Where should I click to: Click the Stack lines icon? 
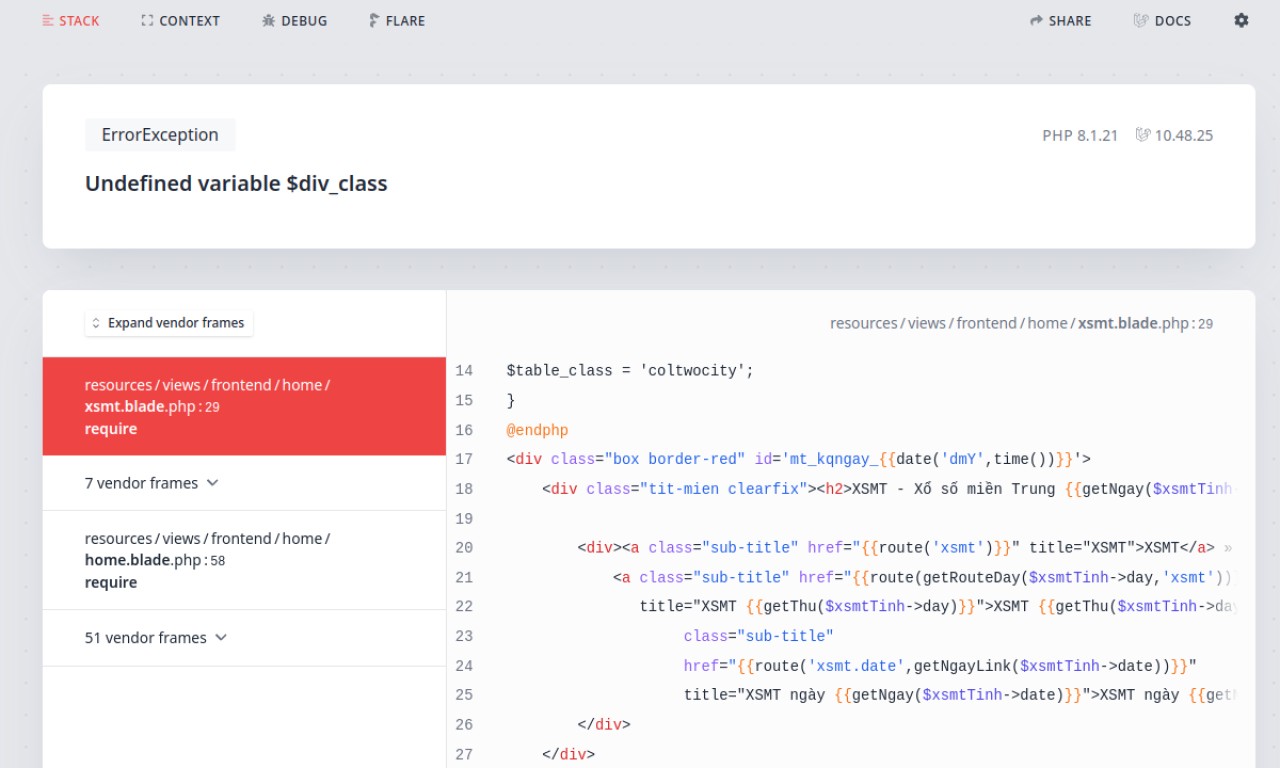[x=48, y=20]
